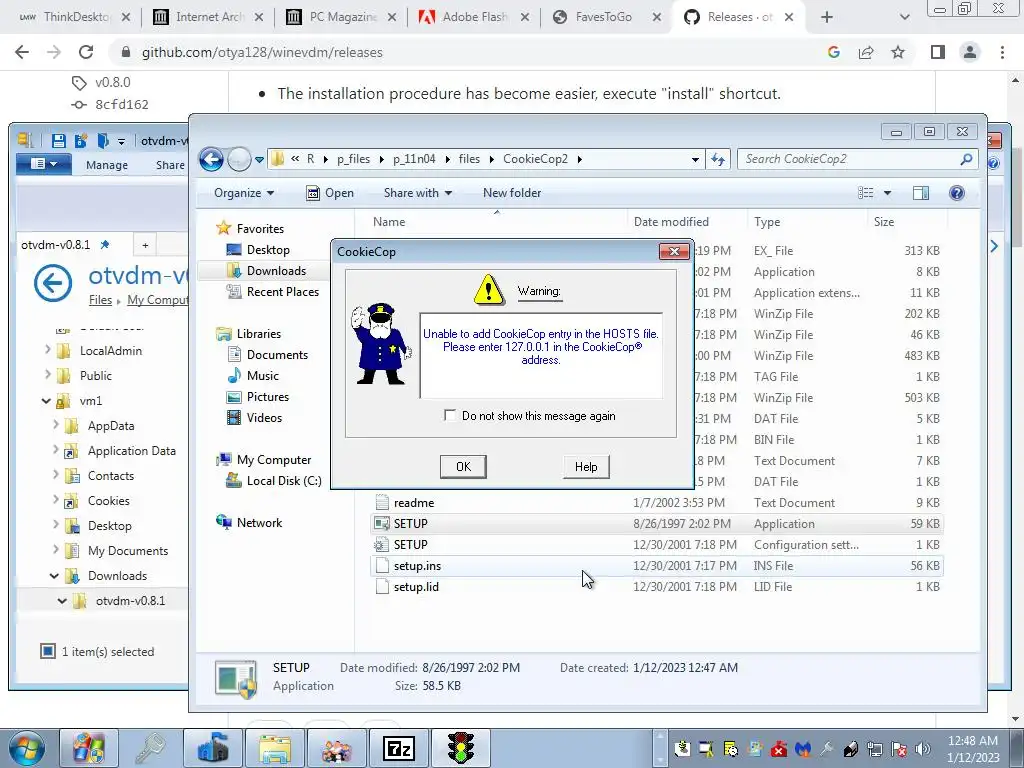
Task: Close the CookieCop warning dialog
Action: 674,251
